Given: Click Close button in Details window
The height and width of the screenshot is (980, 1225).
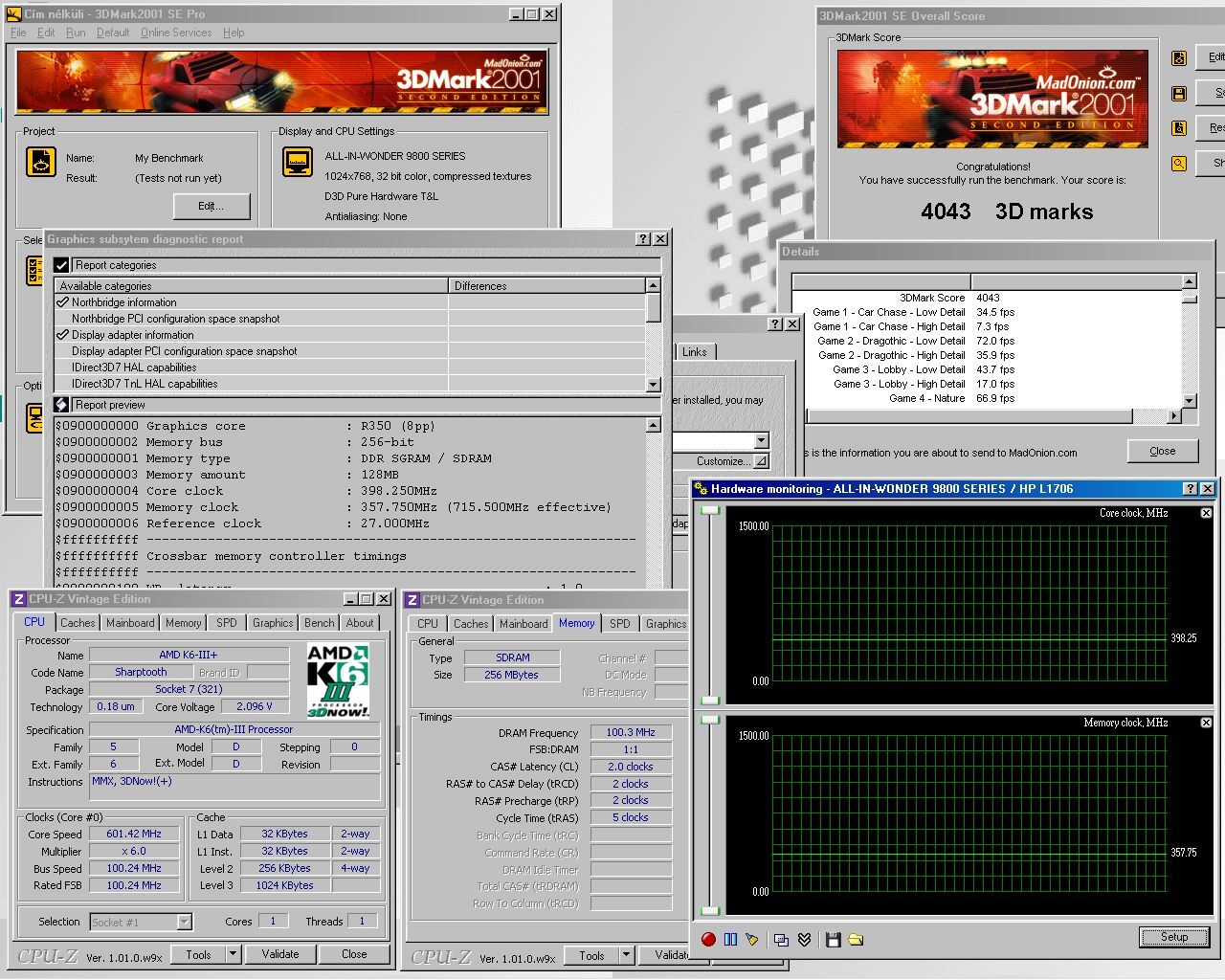Looking at the screenshot, I should tap(1163, 451).
